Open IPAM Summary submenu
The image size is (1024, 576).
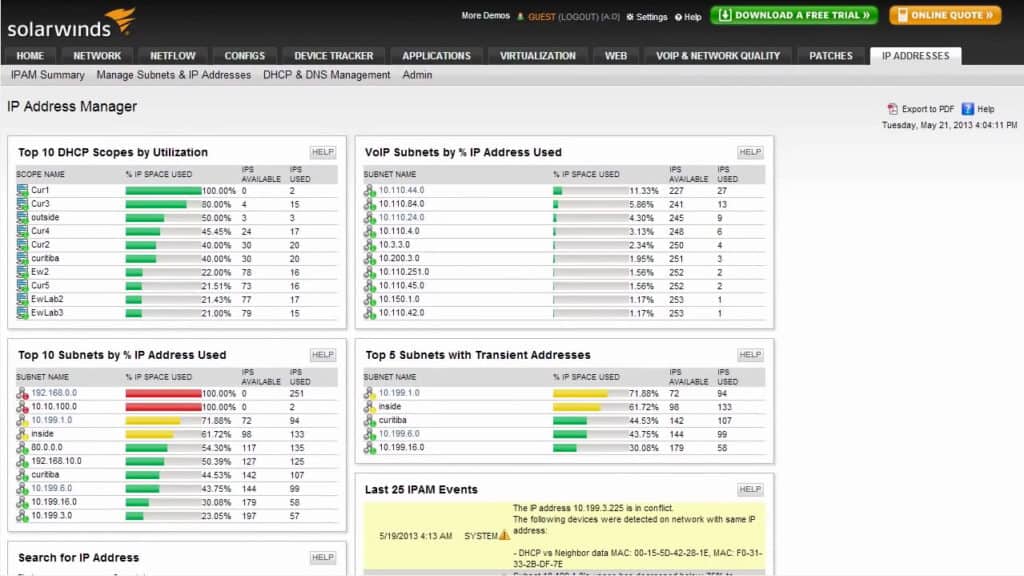[48, 75]
